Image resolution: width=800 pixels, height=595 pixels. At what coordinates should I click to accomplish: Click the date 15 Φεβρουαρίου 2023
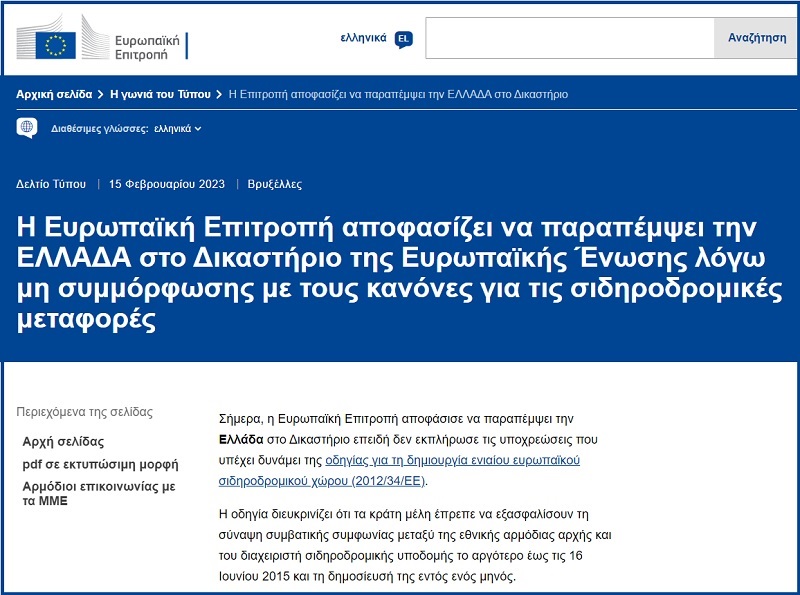167,184
